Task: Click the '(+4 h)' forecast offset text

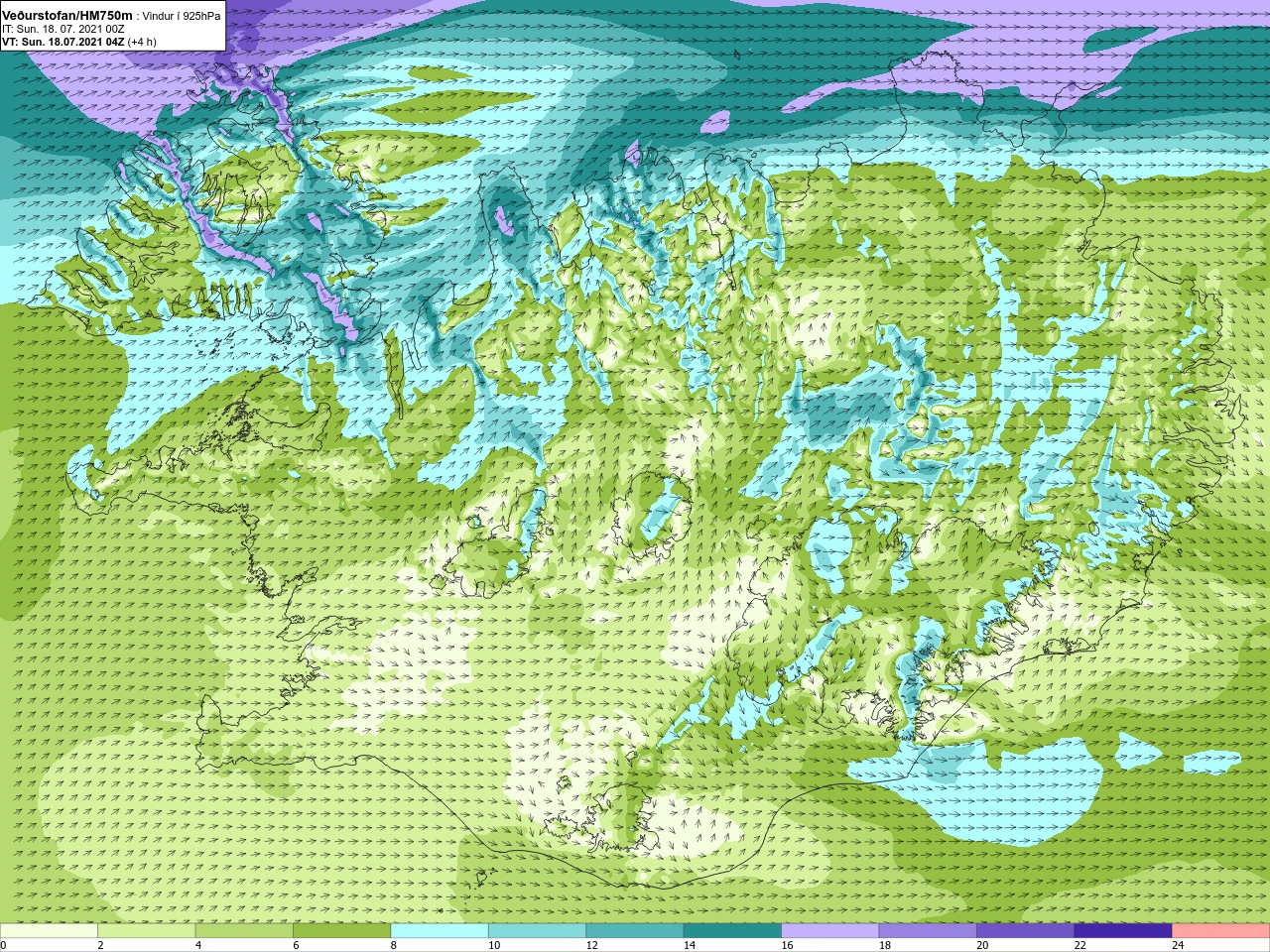Action: pos(142,43)
